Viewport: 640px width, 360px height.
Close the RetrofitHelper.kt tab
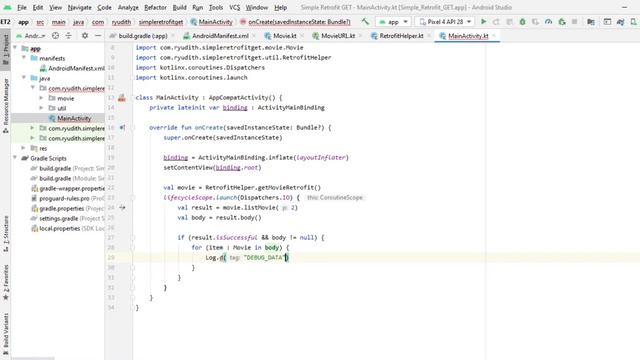click(429, 36)
